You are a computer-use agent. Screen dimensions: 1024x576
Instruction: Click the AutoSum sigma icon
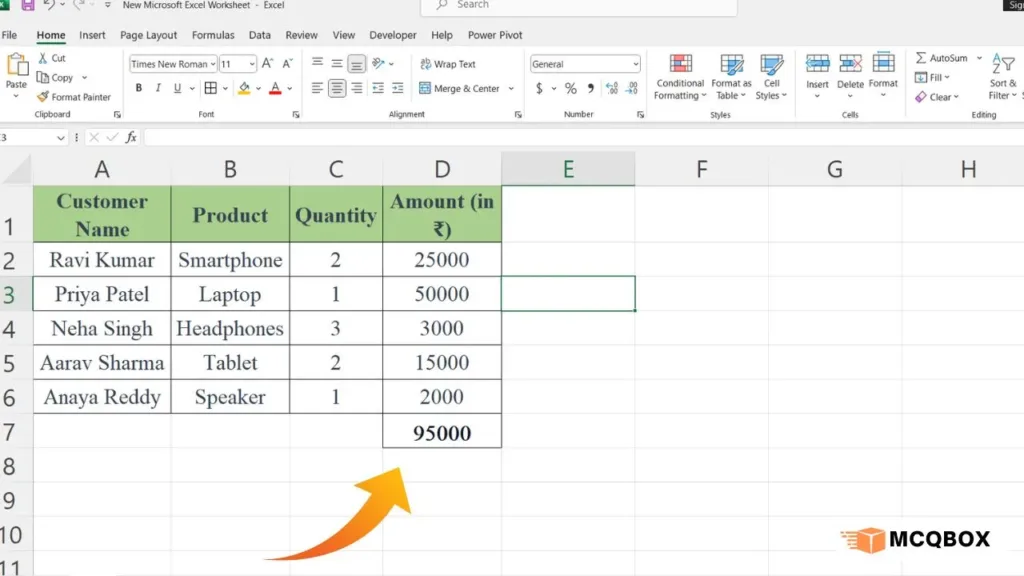coord(920,58)
